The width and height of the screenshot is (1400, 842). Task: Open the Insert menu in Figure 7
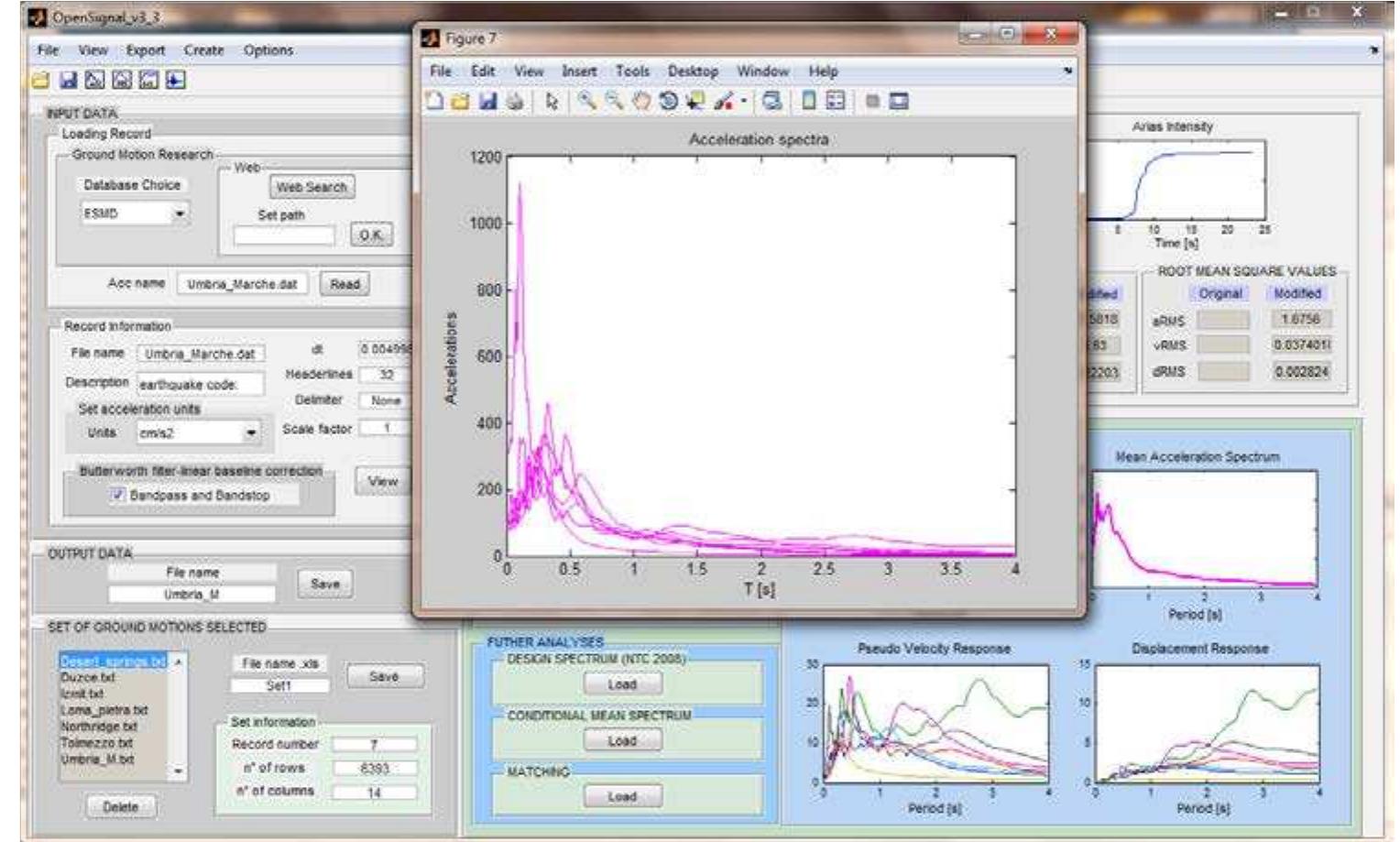coord(579,71)
